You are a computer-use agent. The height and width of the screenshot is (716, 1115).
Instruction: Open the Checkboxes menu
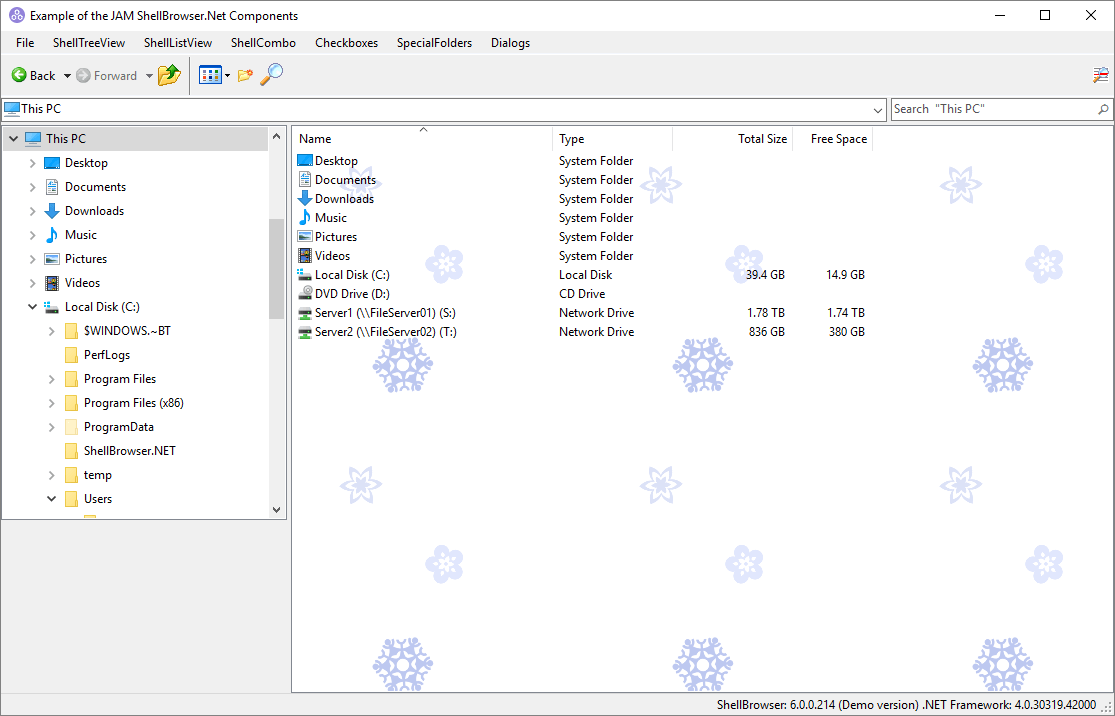point(348,43)
